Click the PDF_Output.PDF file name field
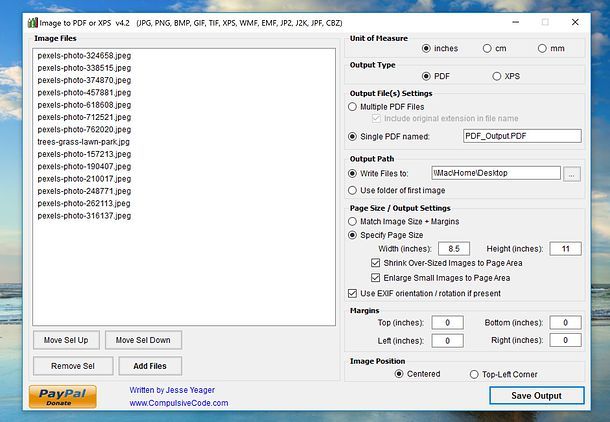The height and width of the screenshot is (422, 610). 522,136
